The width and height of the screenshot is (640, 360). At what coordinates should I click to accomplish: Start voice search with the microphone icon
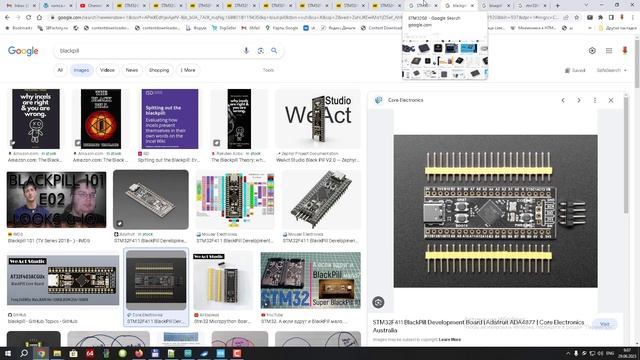(x=246, y=51)
